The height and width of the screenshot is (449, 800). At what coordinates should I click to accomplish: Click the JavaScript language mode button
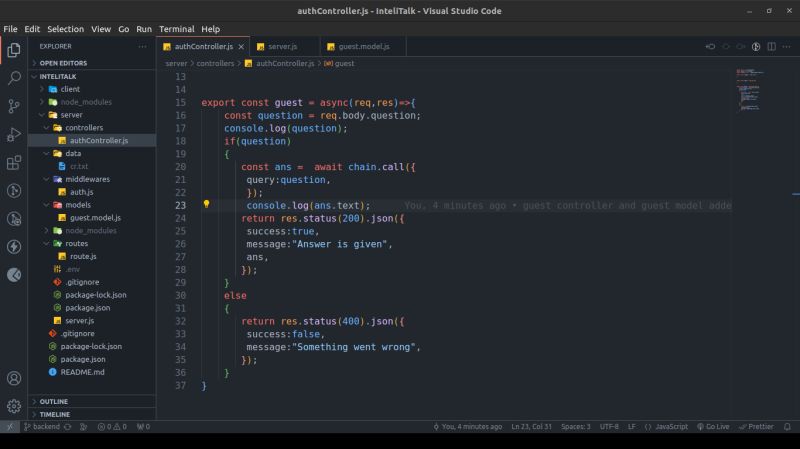[x=666, y=426]
